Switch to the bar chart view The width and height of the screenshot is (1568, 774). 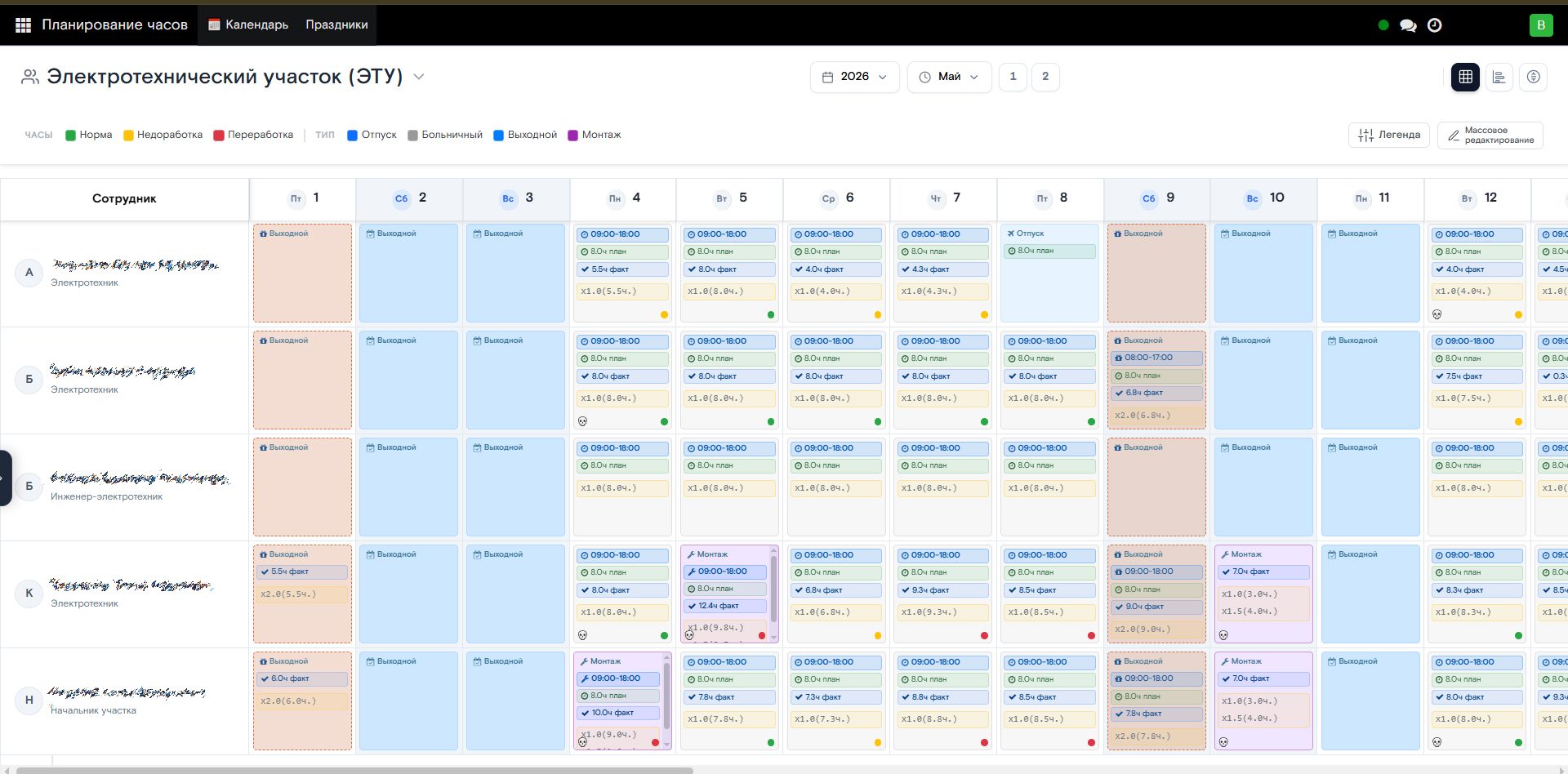(x=1499, y=77)
